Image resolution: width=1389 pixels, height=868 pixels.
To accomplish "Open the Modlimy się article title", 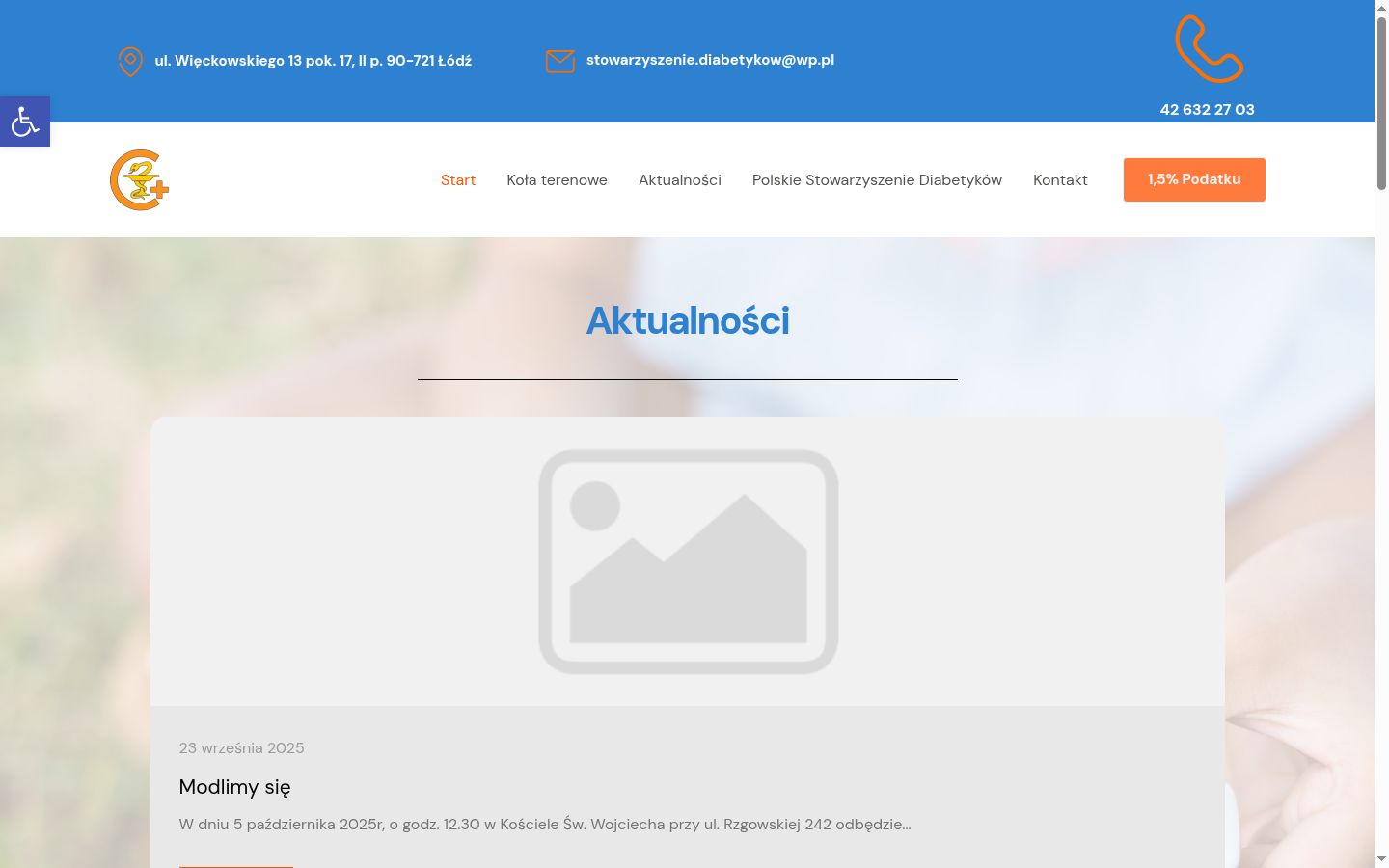I will pos(234,787).
